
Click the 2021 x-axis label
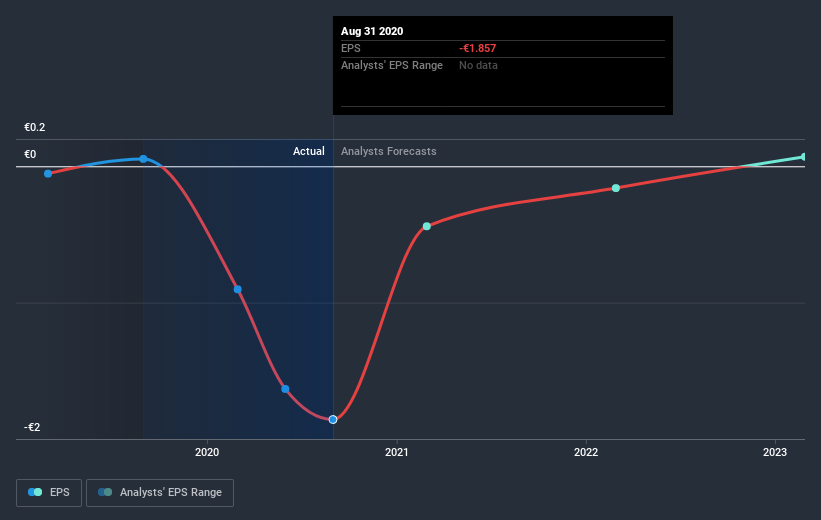tap(396, 452)
